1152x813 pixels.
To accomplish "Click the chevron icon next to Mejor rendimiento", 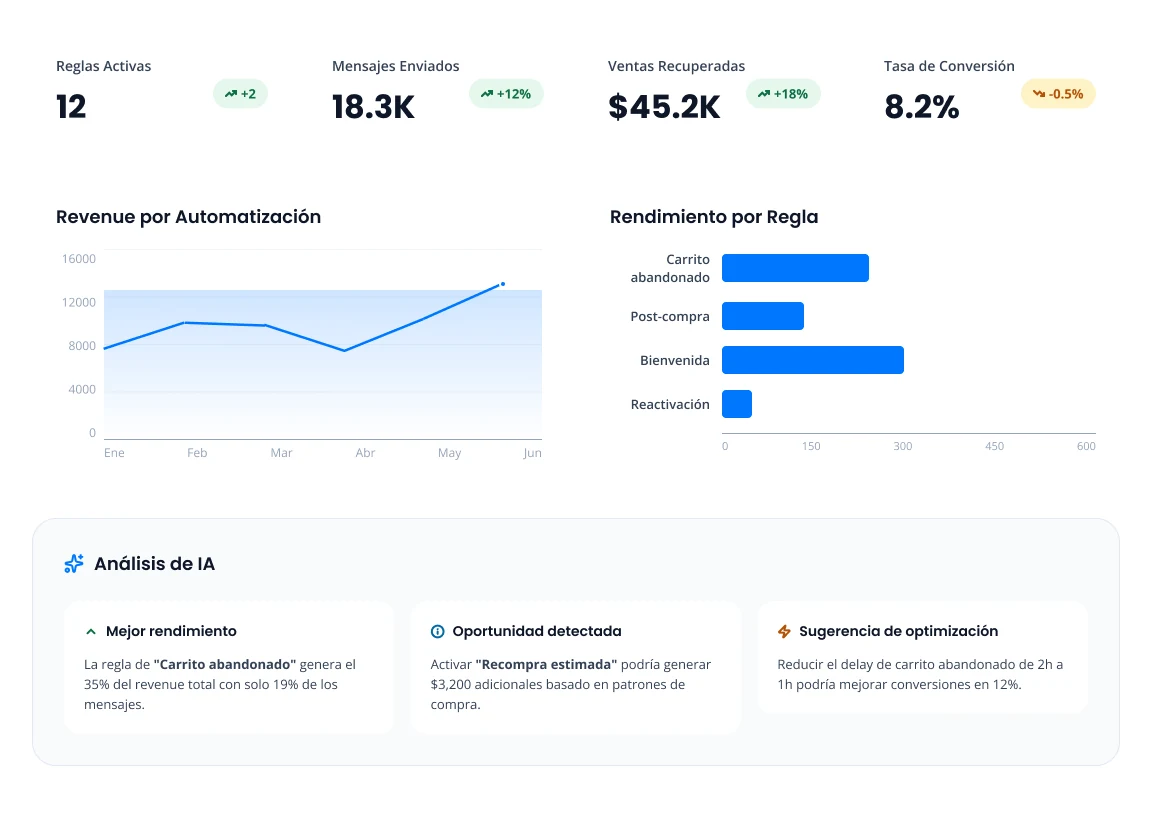I will point(90,632).
